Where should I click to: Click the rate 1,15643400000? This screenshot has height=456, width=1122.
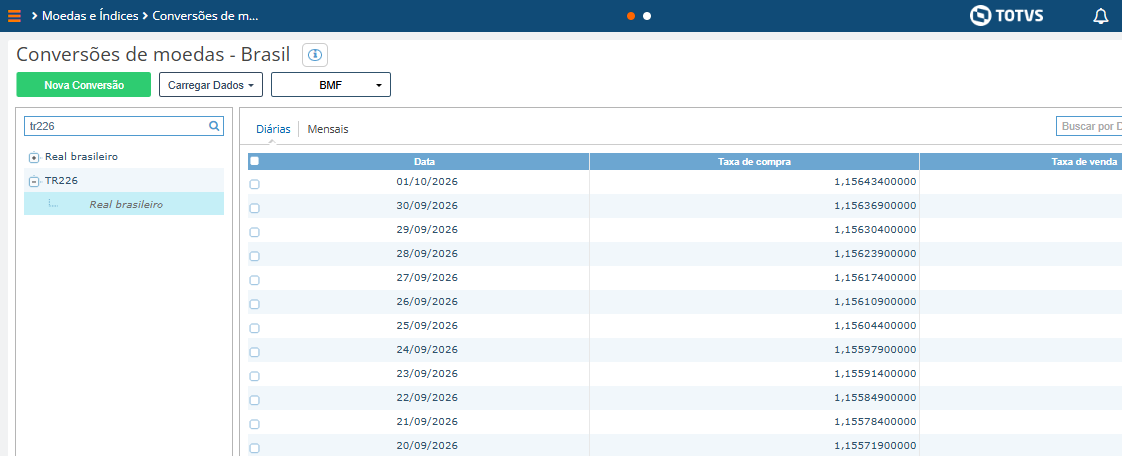click(875, 182)
